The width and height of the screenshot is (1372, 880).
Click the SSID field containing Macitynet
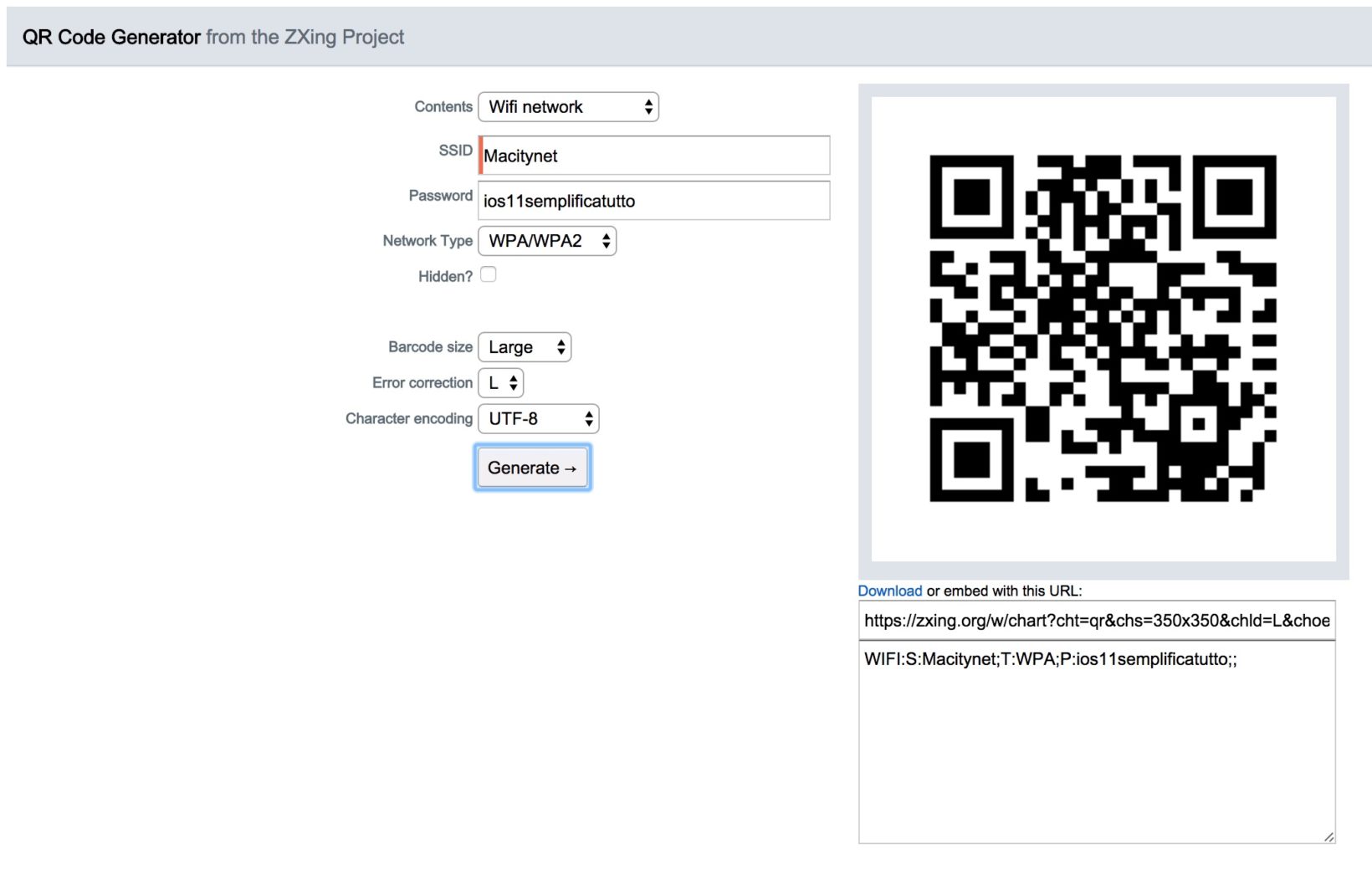(654, 156)
